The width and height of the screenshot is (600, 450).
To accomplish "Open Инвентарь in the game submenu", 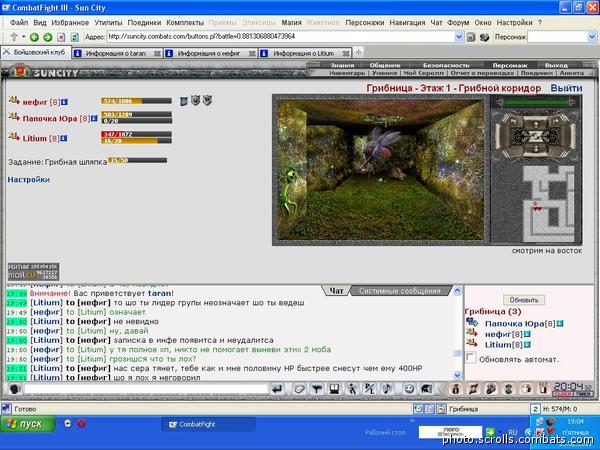I will (347, 73).
